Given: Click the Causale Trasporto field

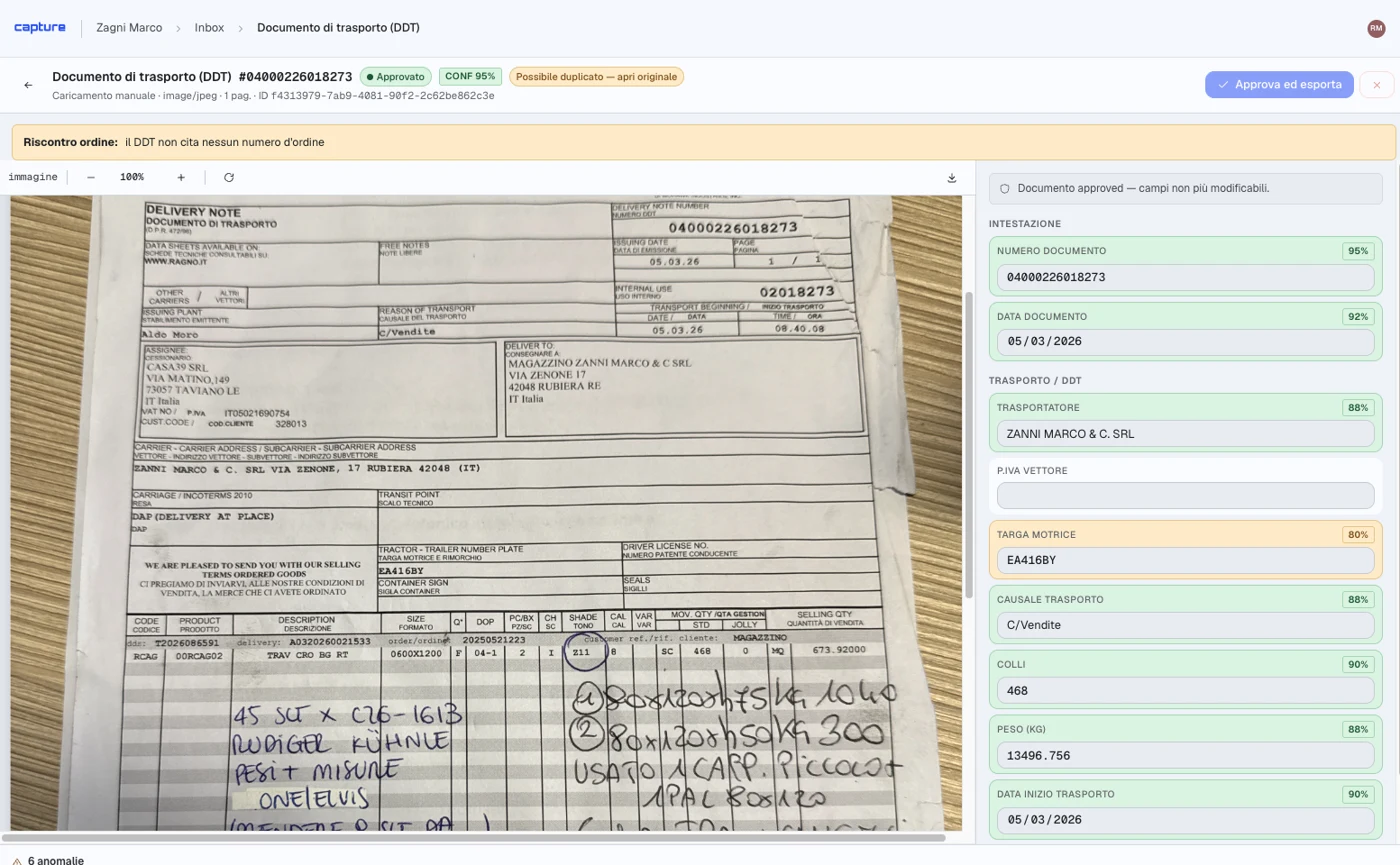Looking at the screenshot, I should (1185, 625).
